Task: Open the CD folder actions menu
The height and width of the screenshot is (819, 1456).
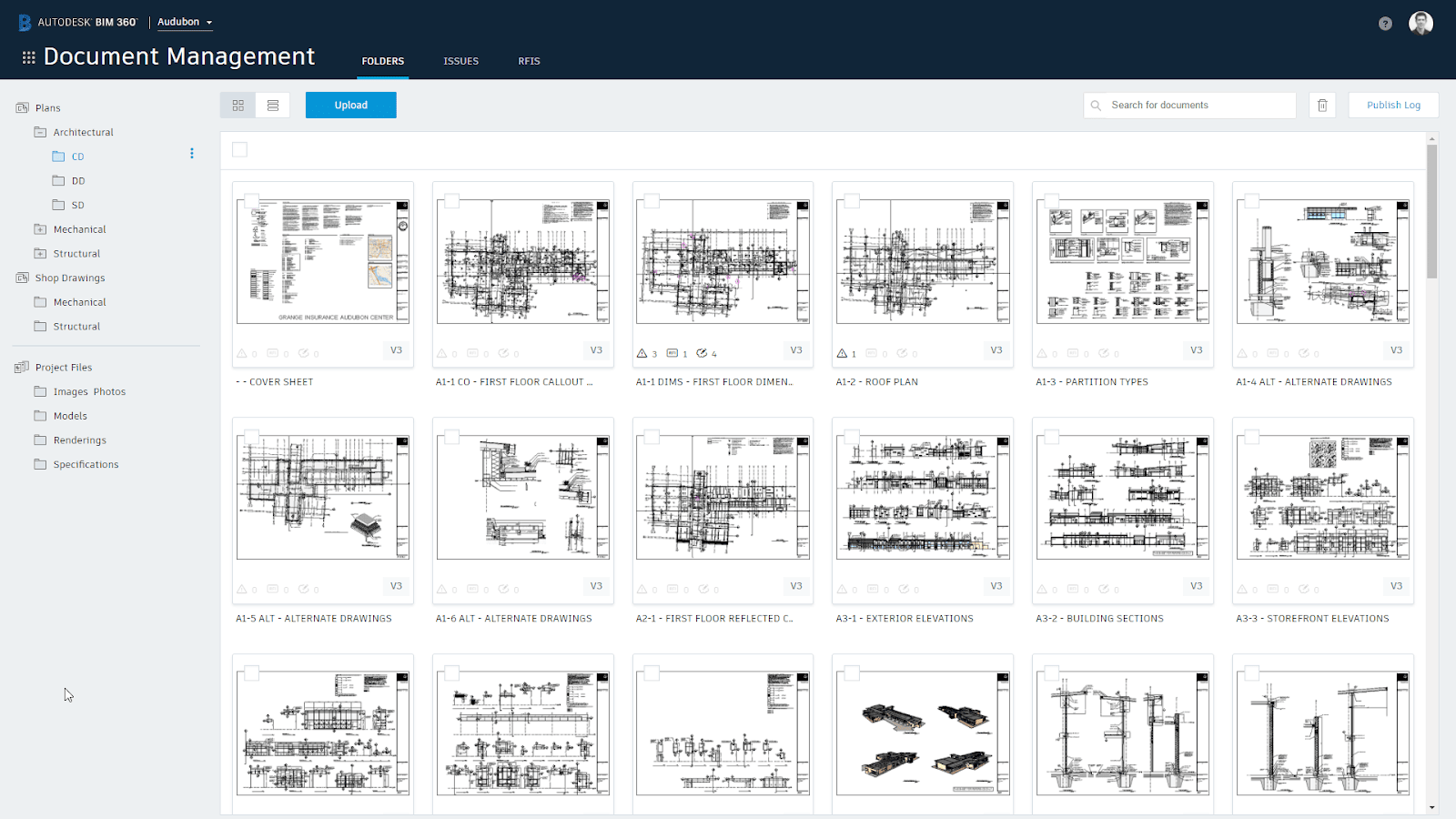Action: [192, 154]
